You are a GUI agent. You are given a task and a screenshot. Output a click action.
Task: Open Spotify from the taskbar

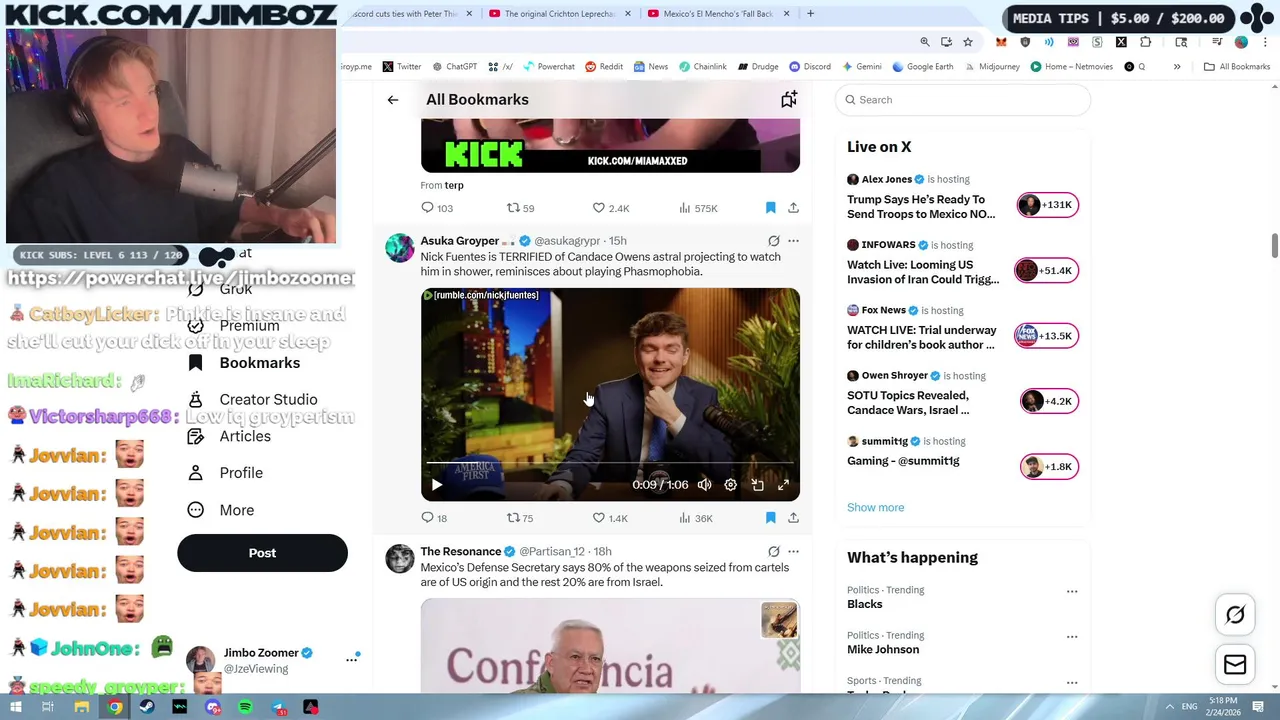[x=246, y=707]
